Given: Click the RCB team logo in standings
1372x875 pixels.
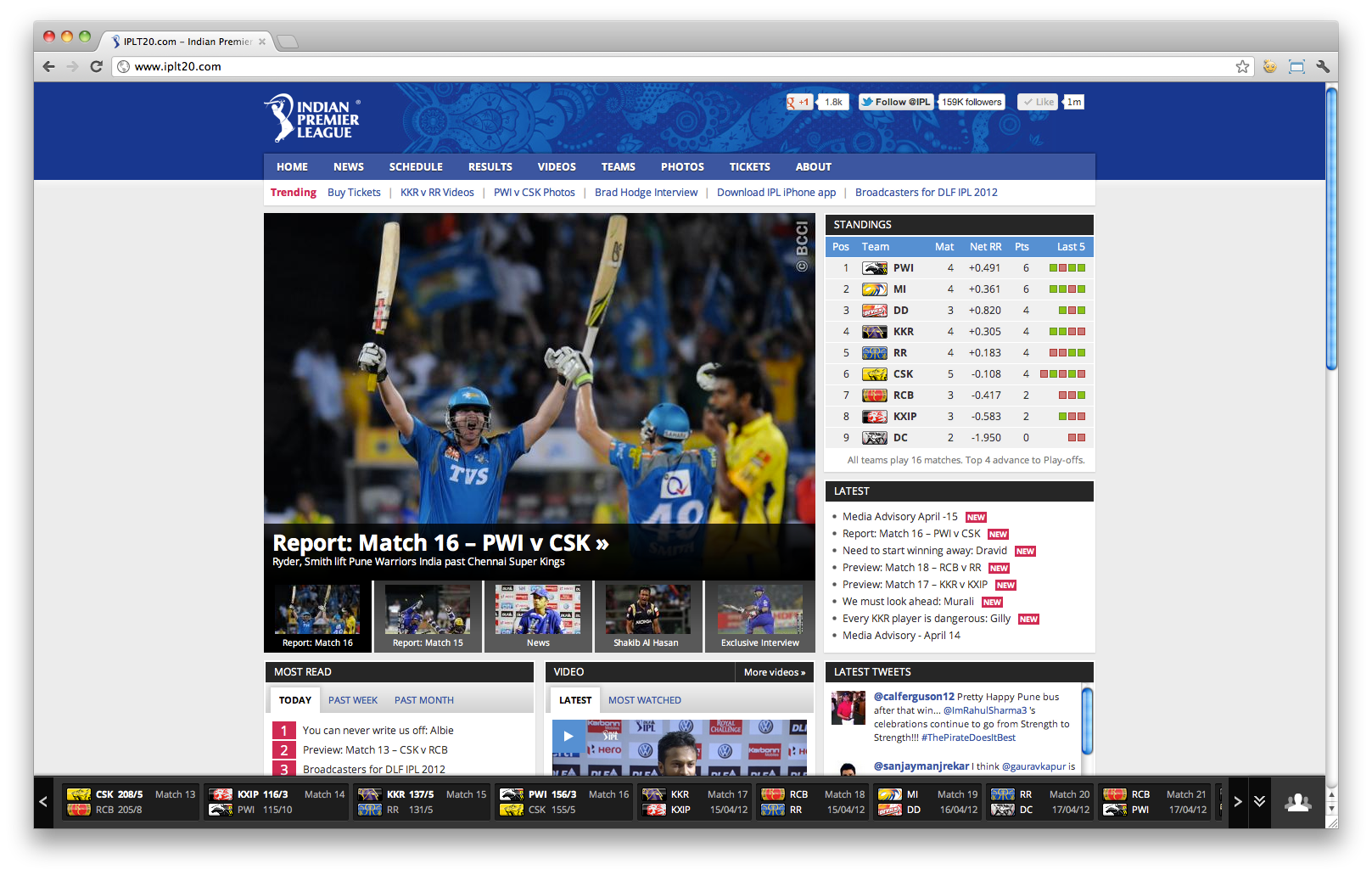Looking at the screenshot, I should [x=875, y=395].
